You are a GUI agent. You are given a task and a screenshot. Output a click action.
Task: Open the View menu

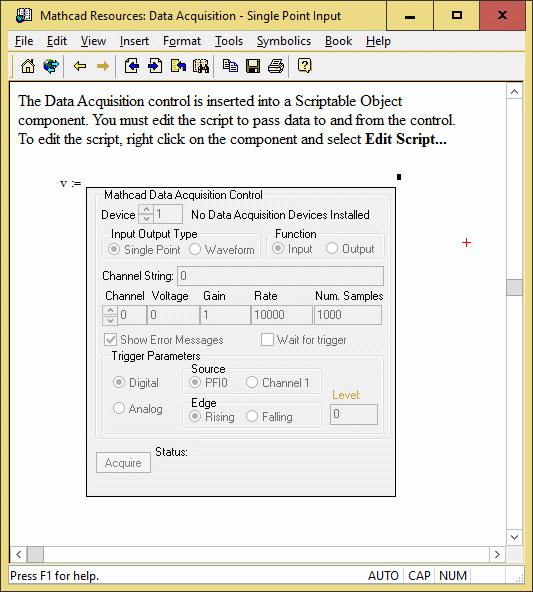coord(93,41)
